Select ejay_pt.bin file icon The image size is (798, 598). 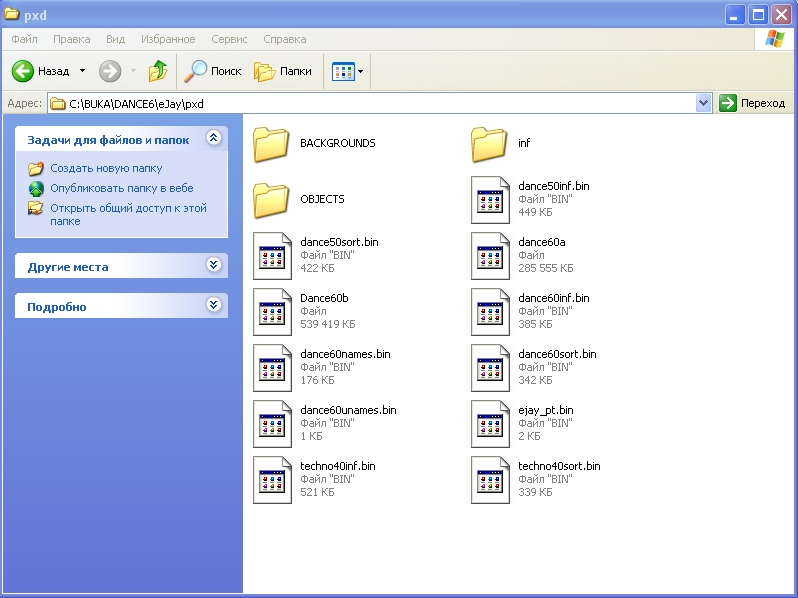point(490,424)
